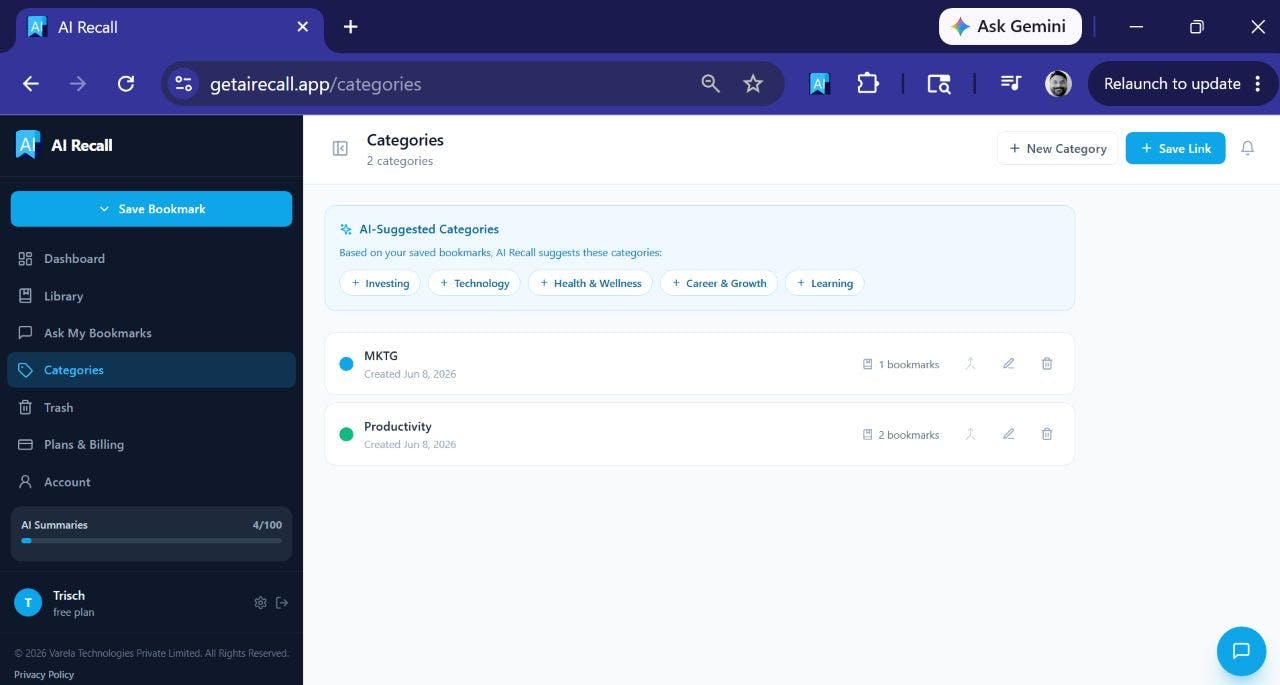Add suggested Learning category
1280x685 pixels.
[x=825, y=283]
